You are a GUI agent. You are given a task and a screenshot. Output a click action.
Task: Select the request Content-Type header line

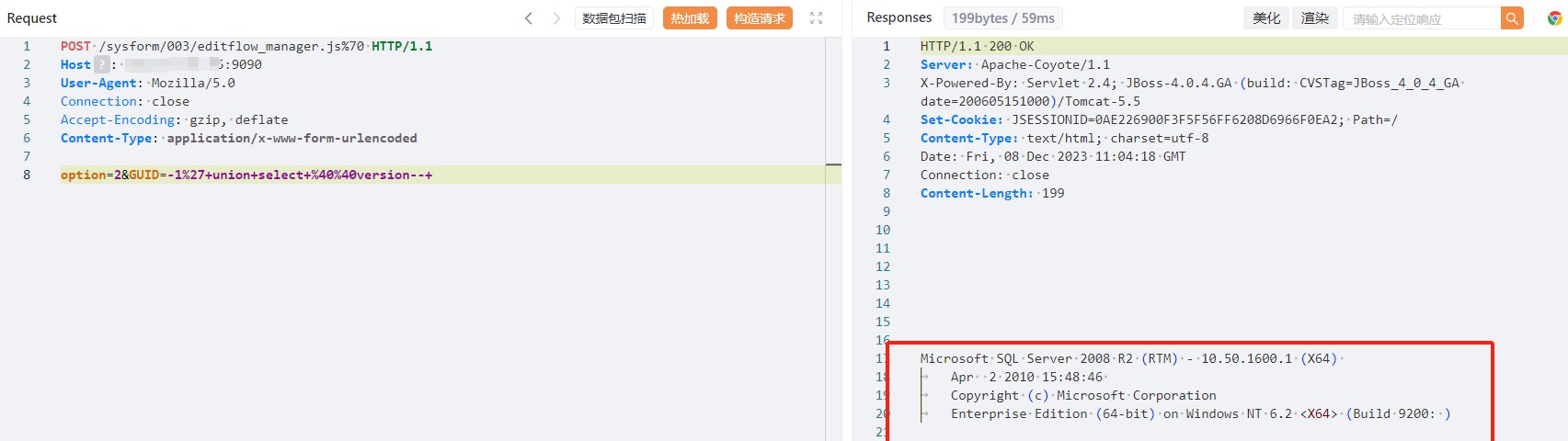(x=239, y=138)
